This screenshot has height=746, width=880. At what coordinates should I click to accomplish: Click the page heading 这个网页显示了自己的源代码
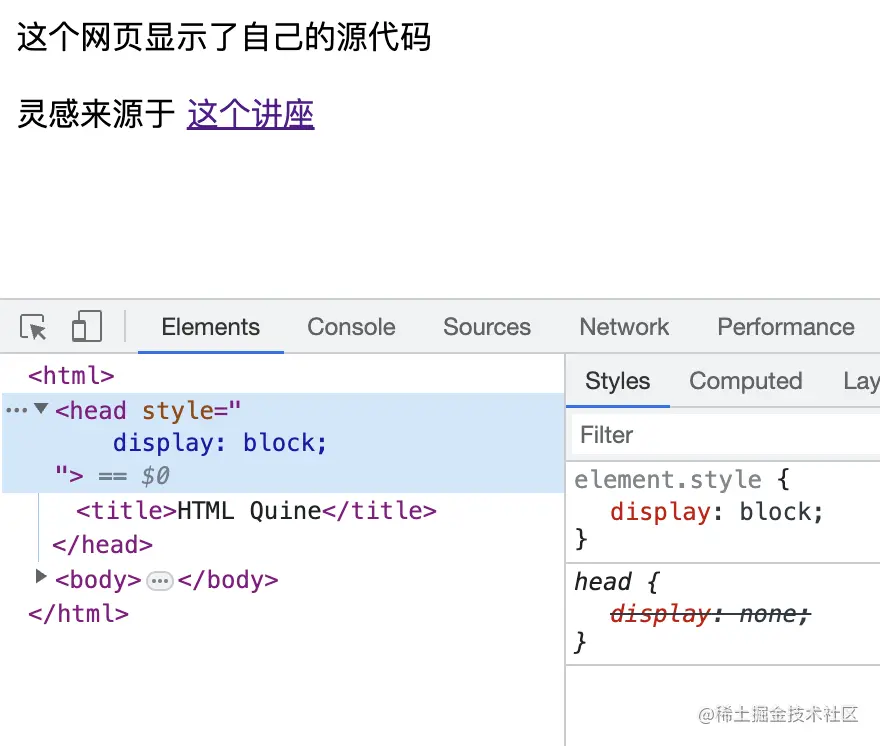pyautogui.click(x=224, y=38)
